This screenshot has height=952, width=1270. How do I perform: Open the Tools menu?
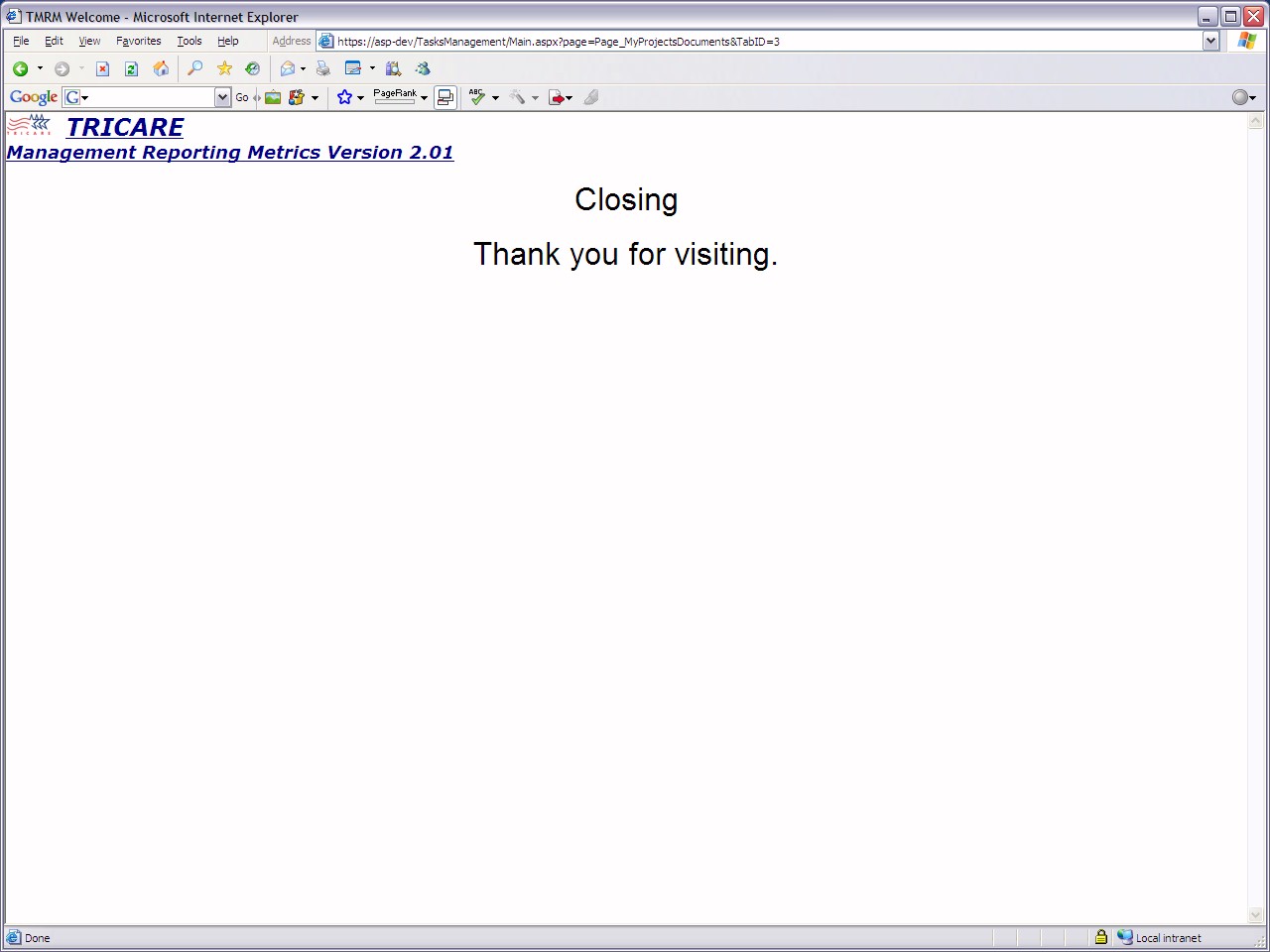pos(189,42)
